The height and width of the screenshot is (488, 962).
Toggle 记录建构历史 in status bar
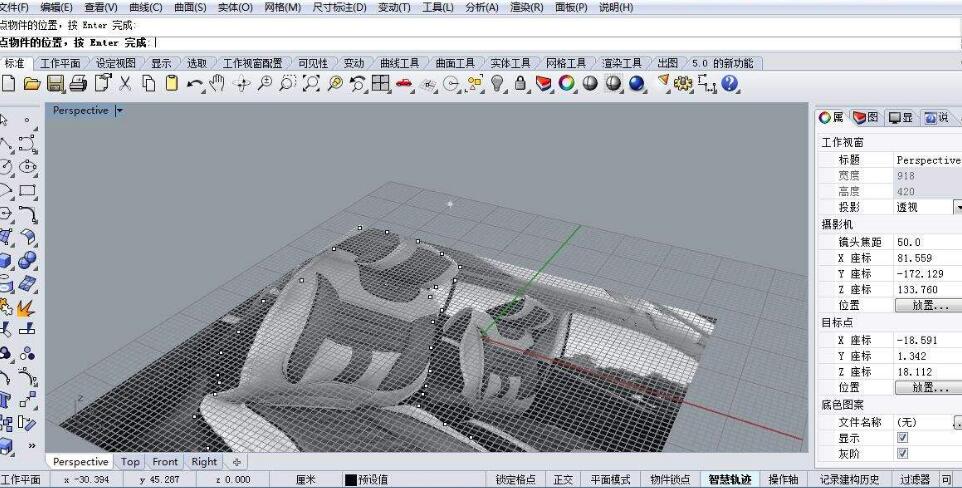(x=849, y=479)
